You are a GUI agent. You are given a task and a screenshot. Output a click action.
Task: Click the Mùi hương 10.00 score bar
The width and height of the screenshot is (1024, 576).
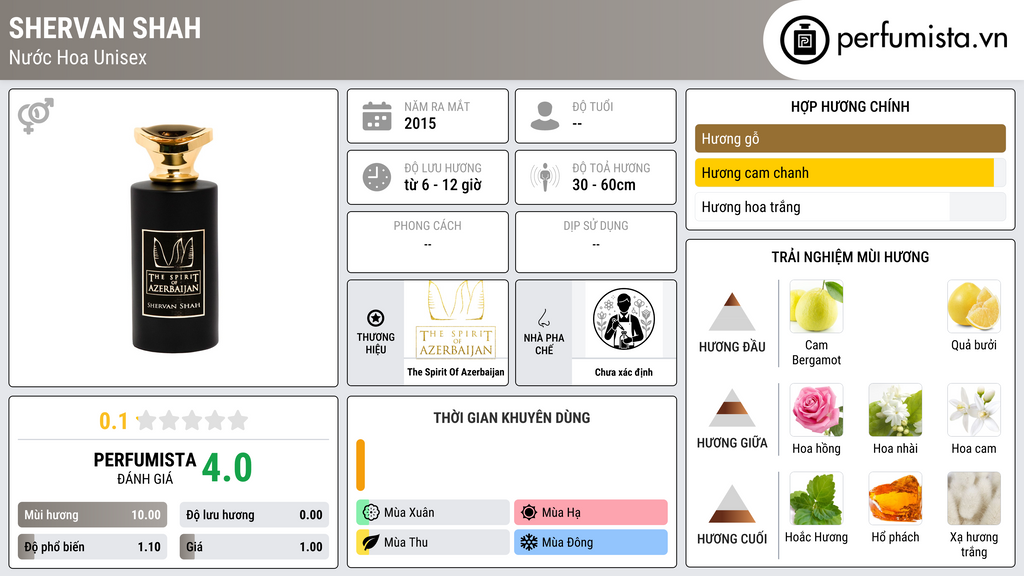[x=92, y=515]
